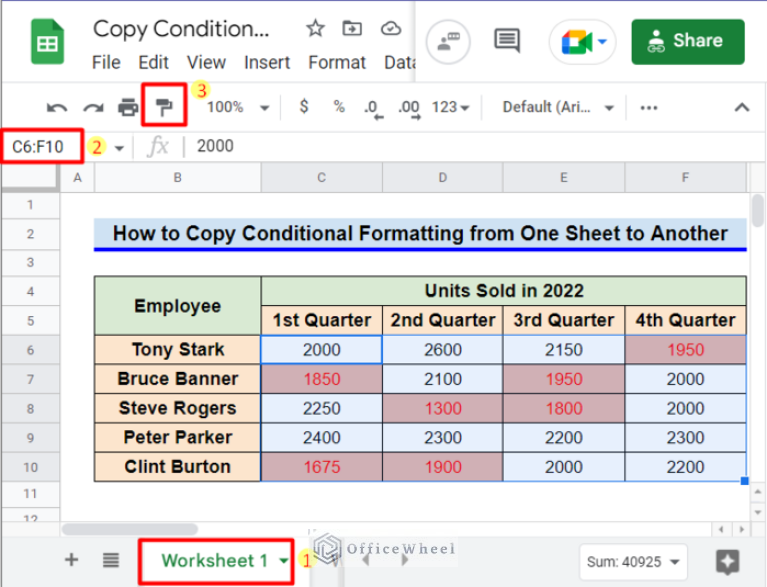The height and width of the screenshot is (587, 767).
Task: Expand the Sum: 40925 dropdown
Action: tap(635, 560)
